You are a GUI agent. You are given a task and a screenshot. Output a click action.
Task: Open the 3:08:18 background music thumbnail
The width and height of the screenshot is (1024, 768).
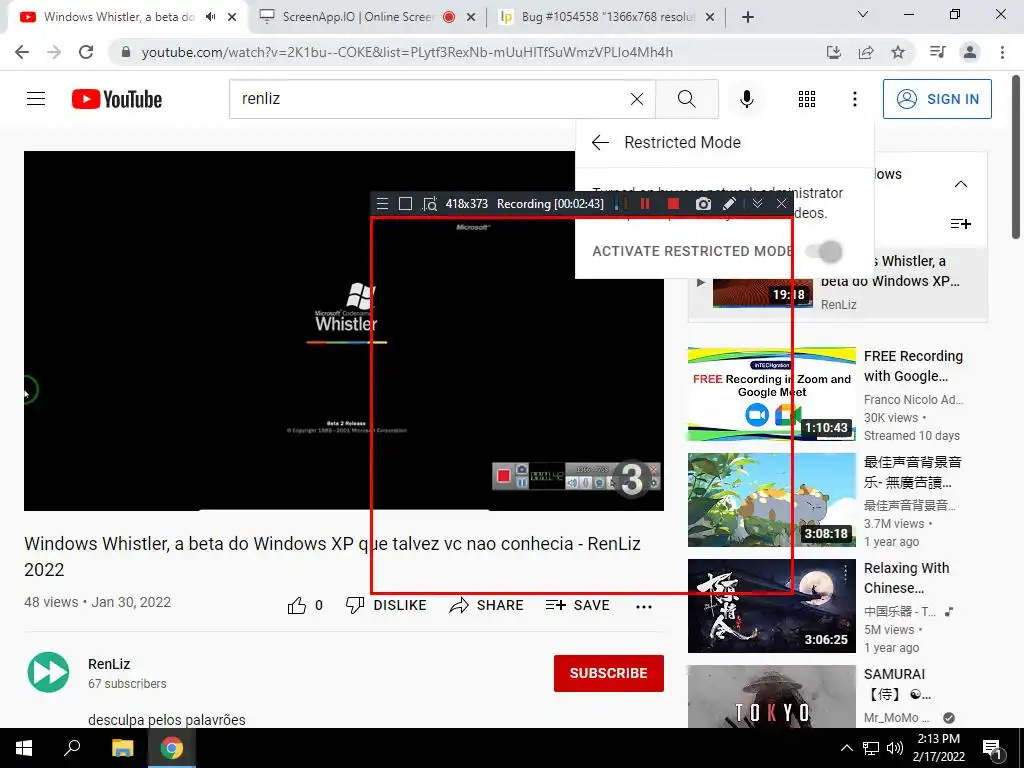click(x=771, y=500)
